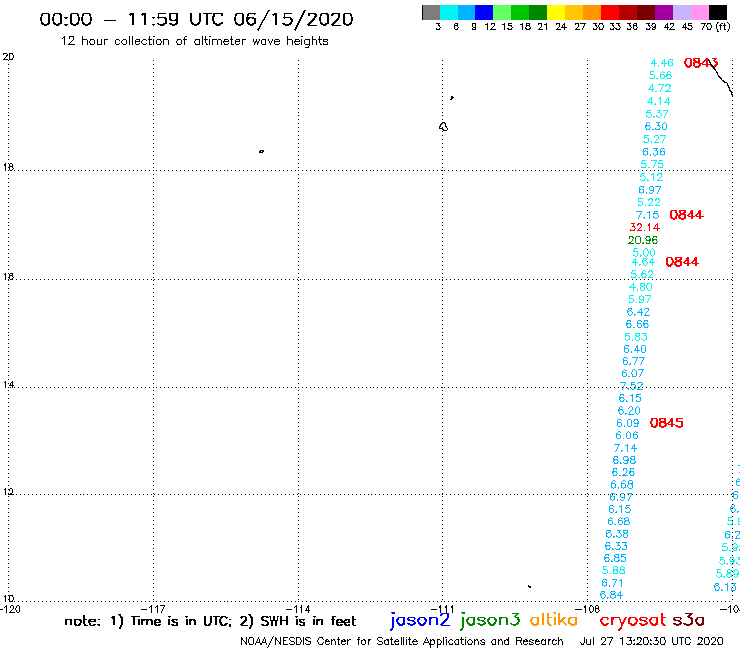Click the 6.66 wave height value

pyautogui.click(x=637, y=324)
